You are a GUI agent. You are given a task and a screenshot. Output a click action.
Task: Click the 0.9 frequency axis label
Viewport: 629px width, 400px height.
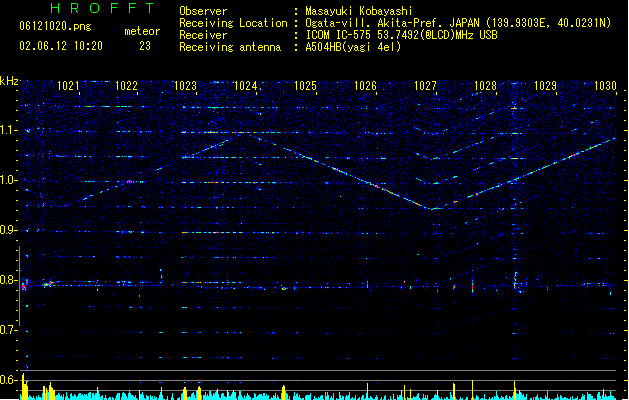(x=9, y=230)
